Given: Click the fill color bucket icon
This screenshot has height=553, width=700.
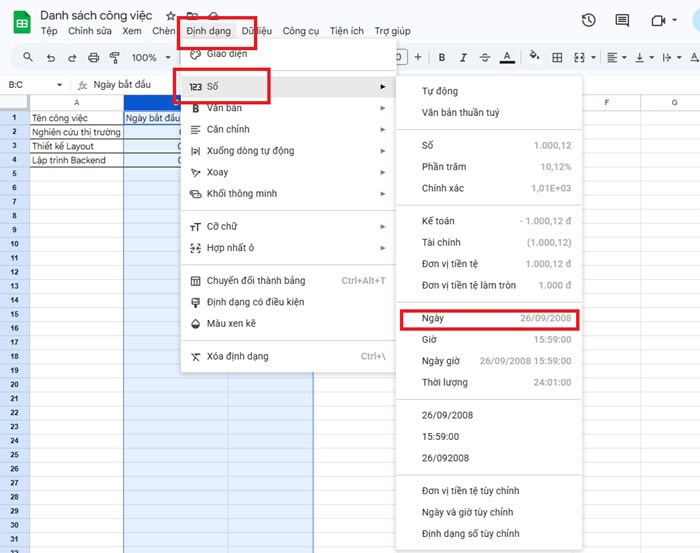Looking at the screenshot, I should click(534, 56).
